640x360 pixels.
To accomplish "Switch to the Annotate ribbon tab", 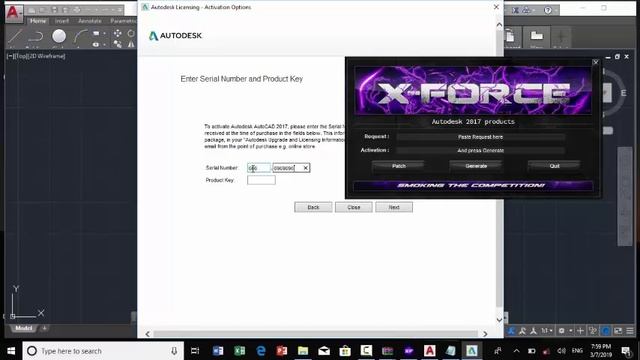I will click(90, 21).
